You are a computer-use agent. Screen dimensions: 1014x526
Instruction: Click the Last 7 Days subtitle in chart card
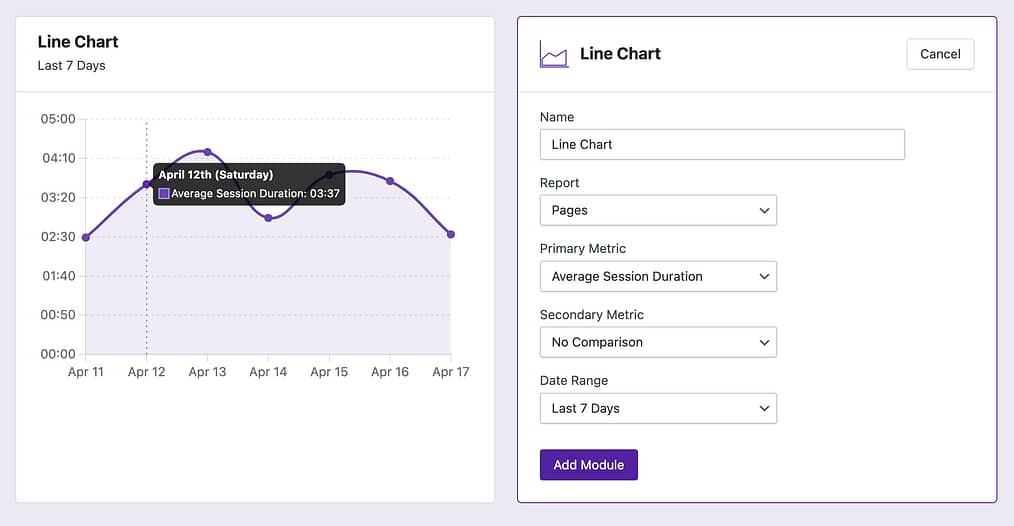click(71, 65)
